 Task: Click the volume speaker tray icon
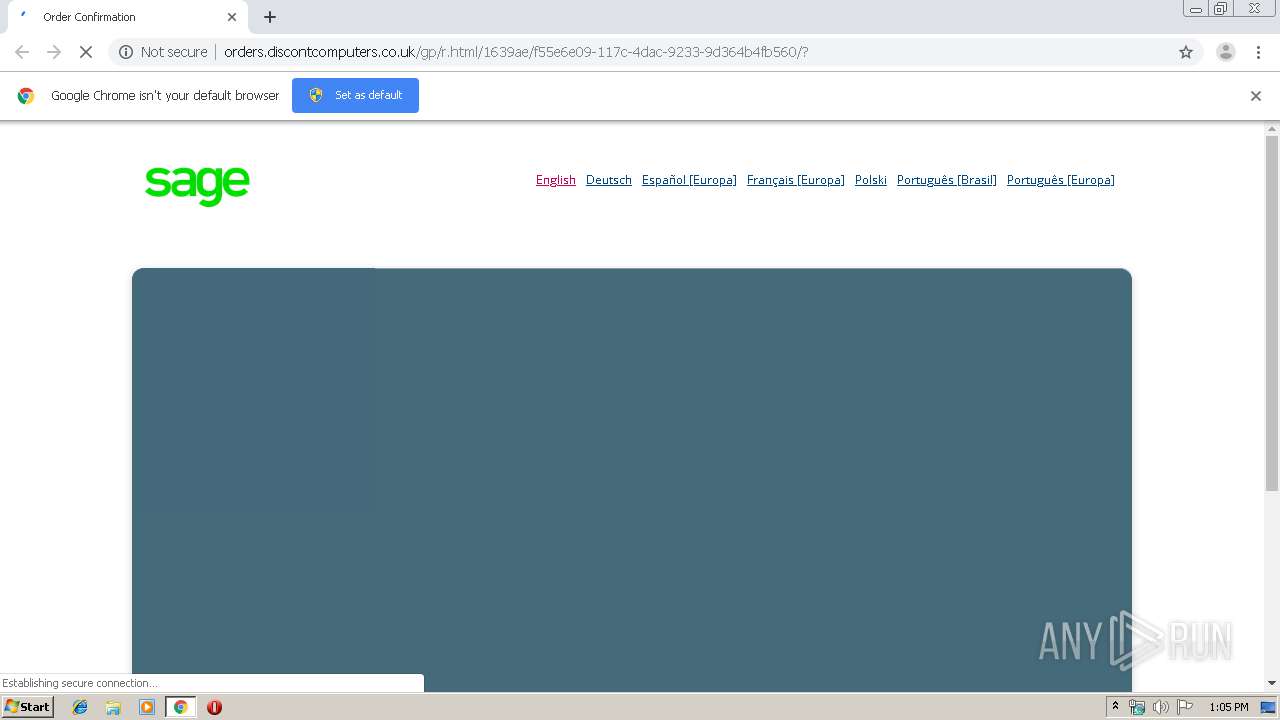point(1160,707)
